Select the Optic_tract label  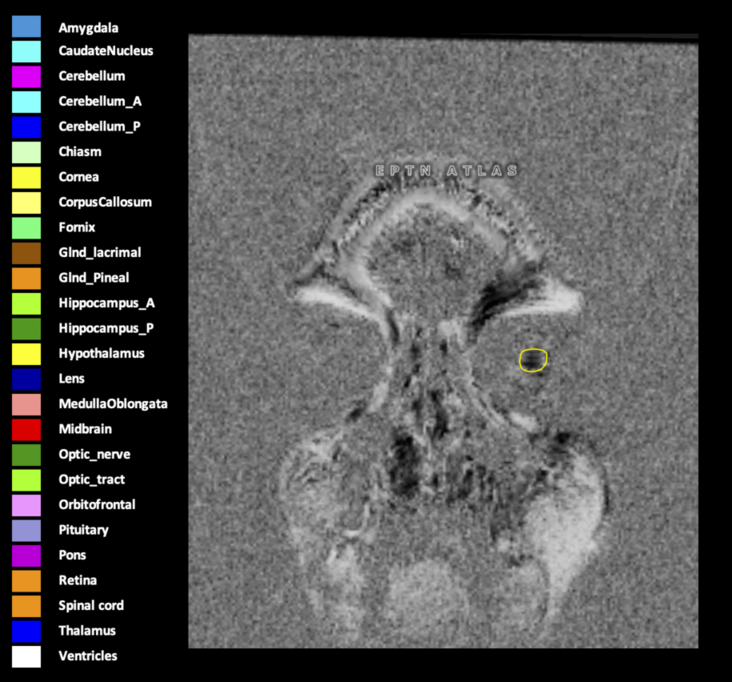pos(92,479)
